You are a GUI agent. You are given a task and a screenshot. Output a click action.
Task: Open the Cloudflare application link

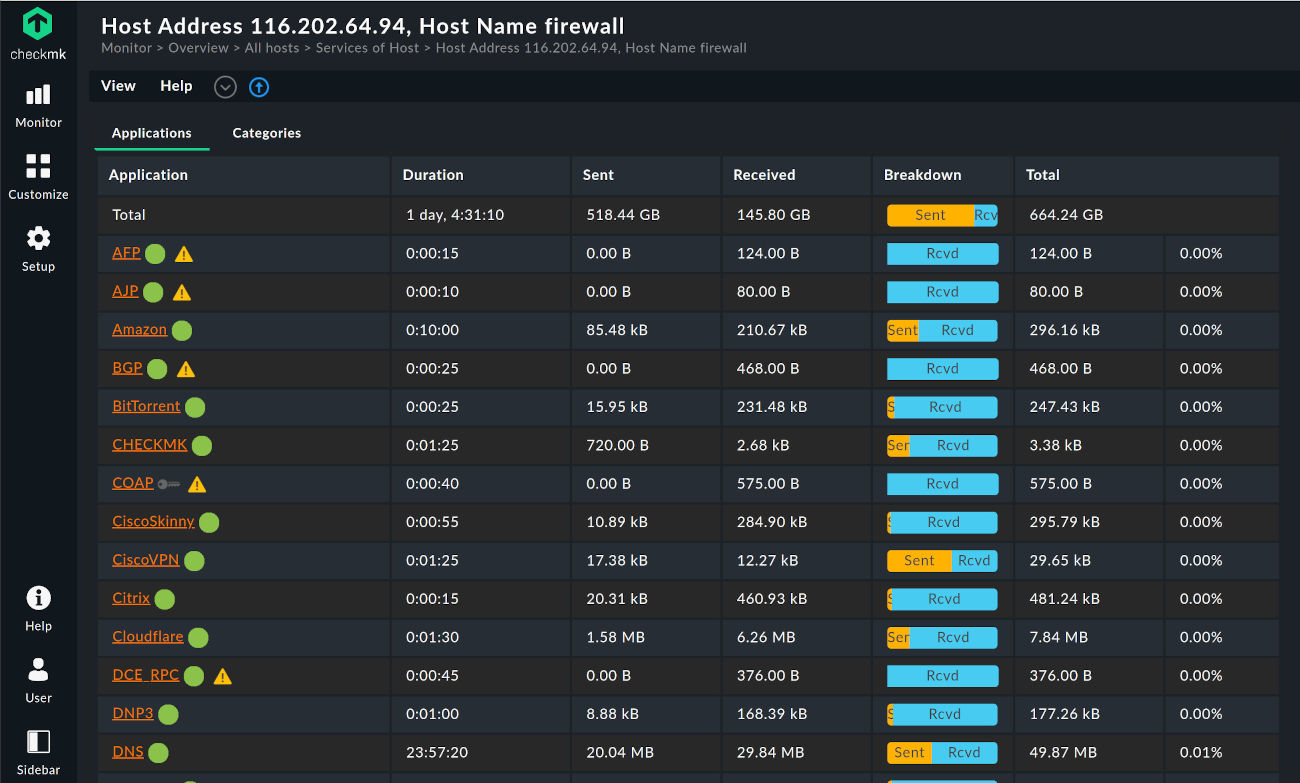coord(148,637)
